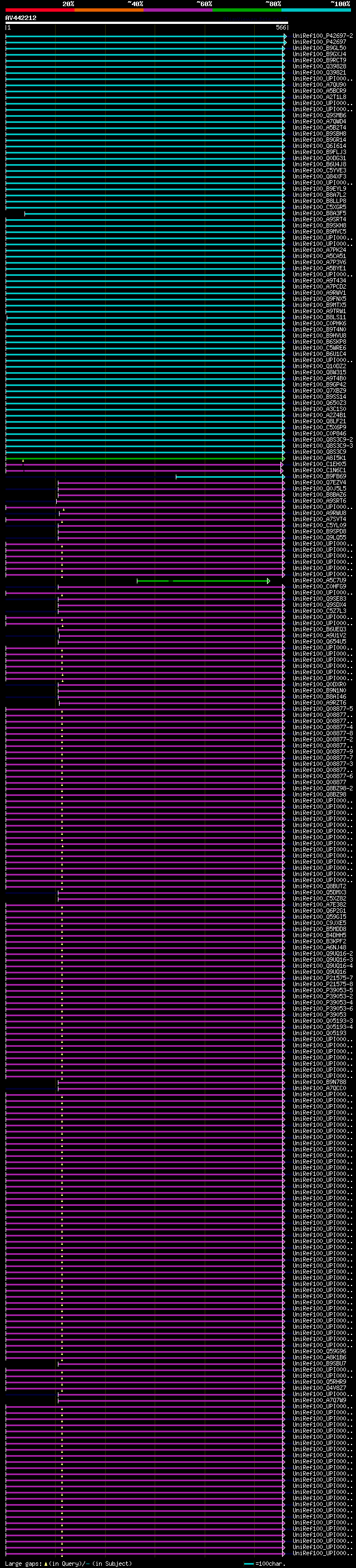The width and height of the screenshot is (356, 1568).
Task: Select hit label UniRef100_A9SRT6
Action: [319, 501]
